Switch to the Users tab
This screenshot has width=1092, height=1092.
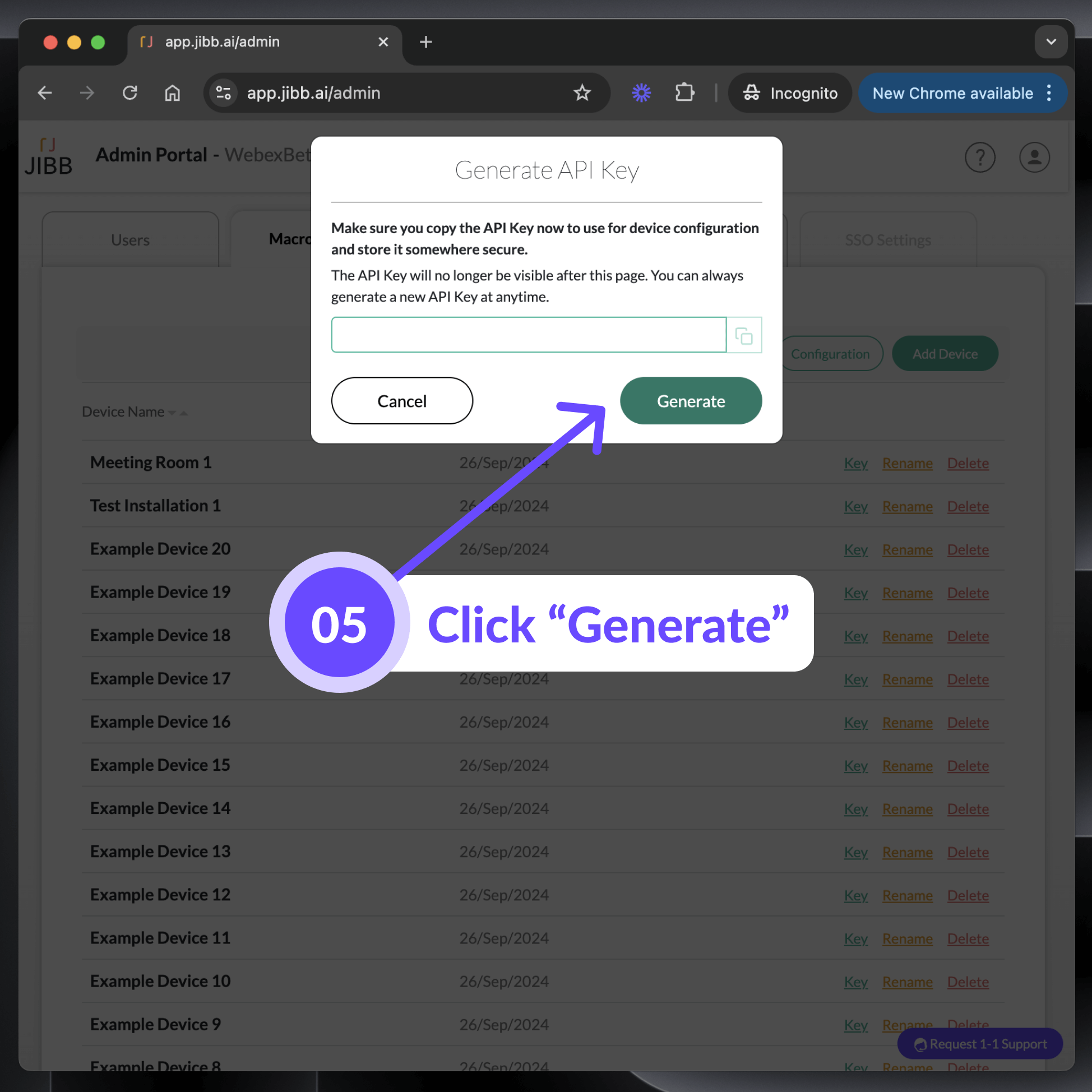point(131,240)
